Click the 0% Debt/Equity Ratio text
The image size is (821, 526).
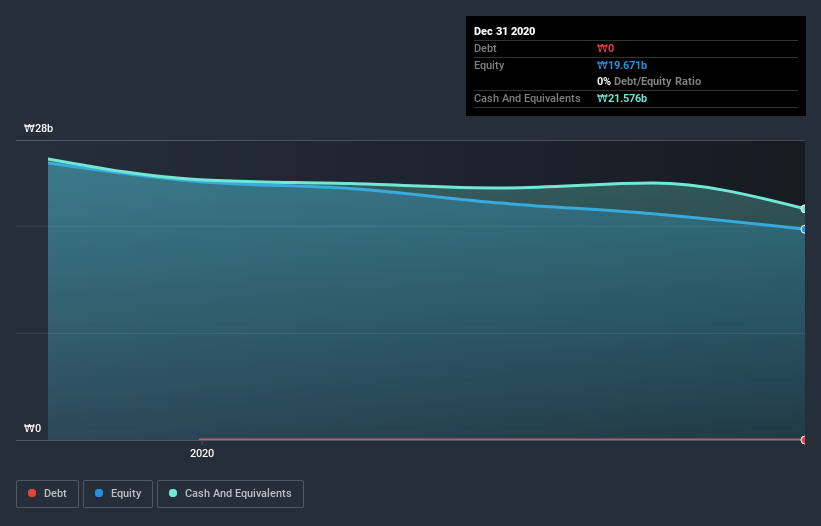click(x=649, y=81)
